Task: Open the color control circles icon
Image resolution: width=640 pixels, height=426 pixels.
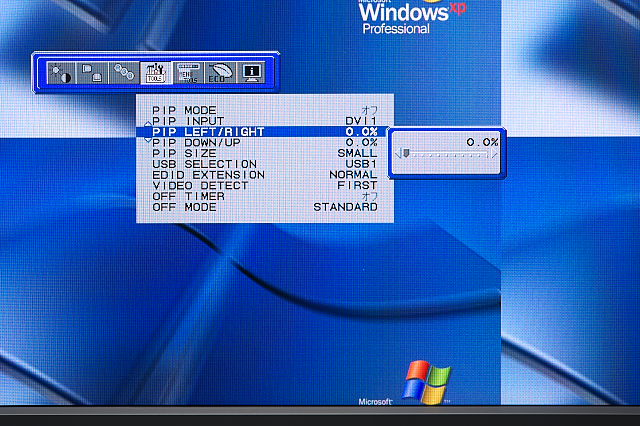Action: tap(123, 73)
